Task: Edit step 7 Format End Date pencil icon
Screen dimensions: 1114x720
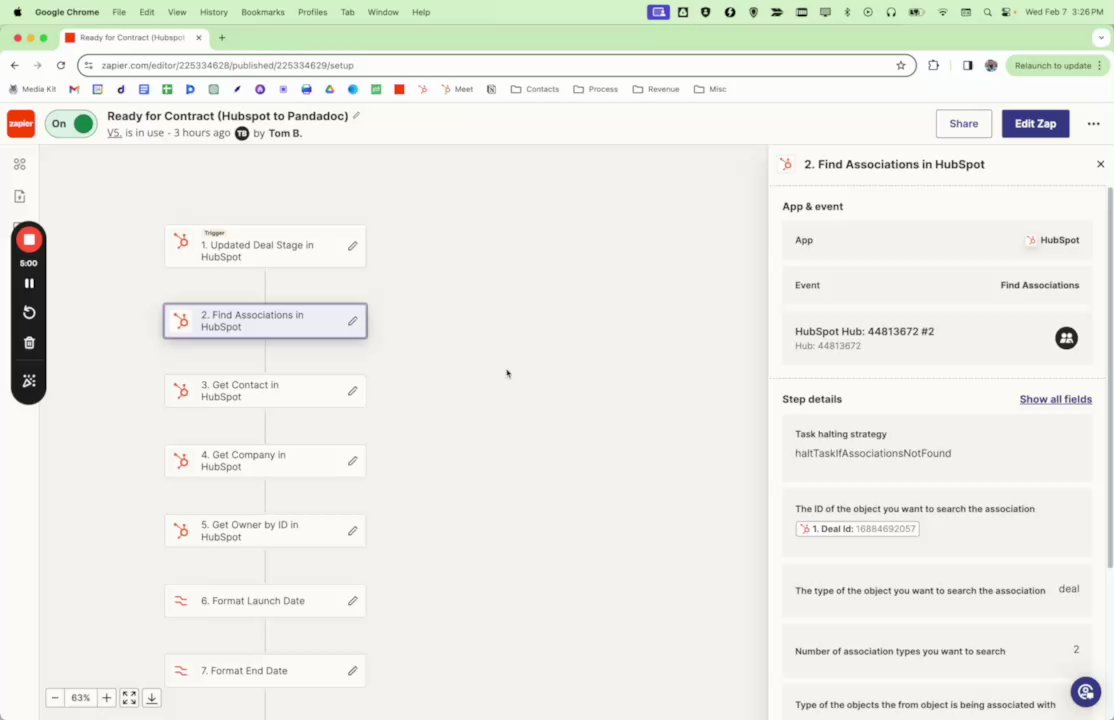Action: tap(352, 671)
